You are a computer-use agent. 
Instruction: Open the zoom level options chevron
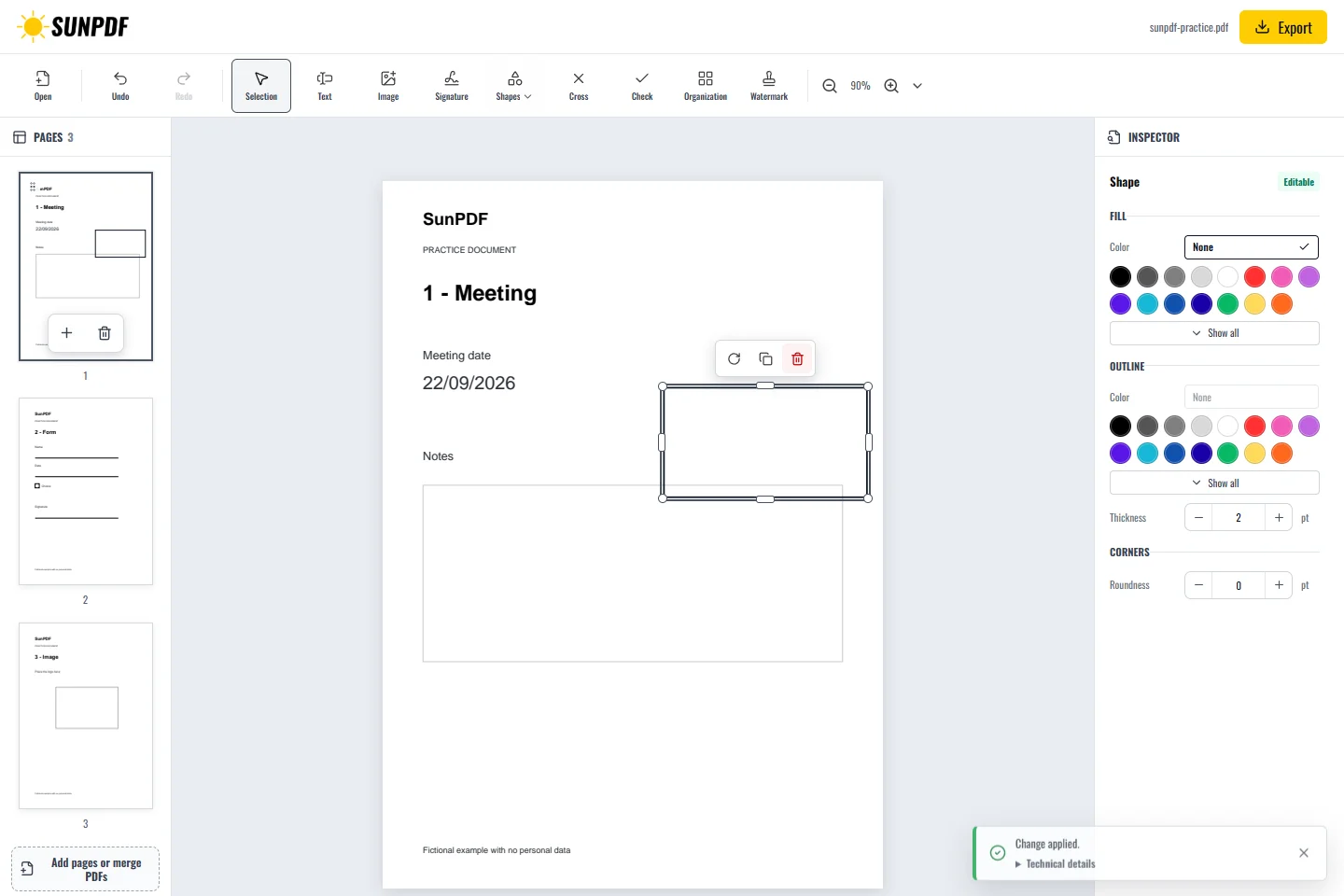coord(917,86)
